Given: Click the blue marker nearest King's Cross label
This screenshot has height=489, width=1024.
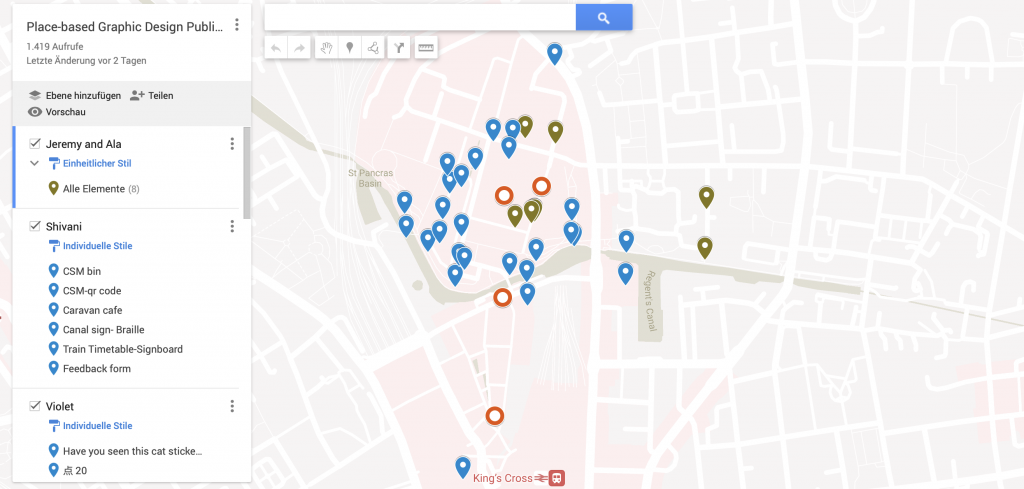Looking at the screenshot, I should click(463, 466).
